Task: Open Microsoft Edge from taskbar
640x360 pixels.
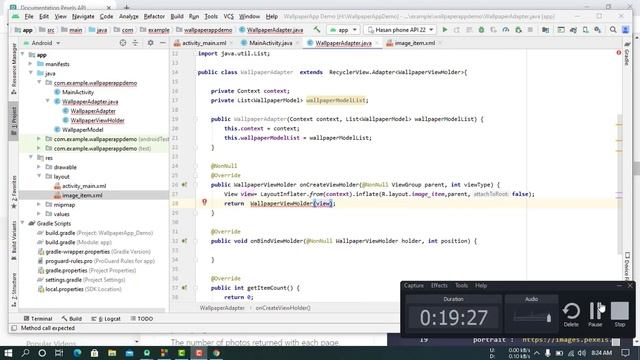Action: [x=77, y=353]
